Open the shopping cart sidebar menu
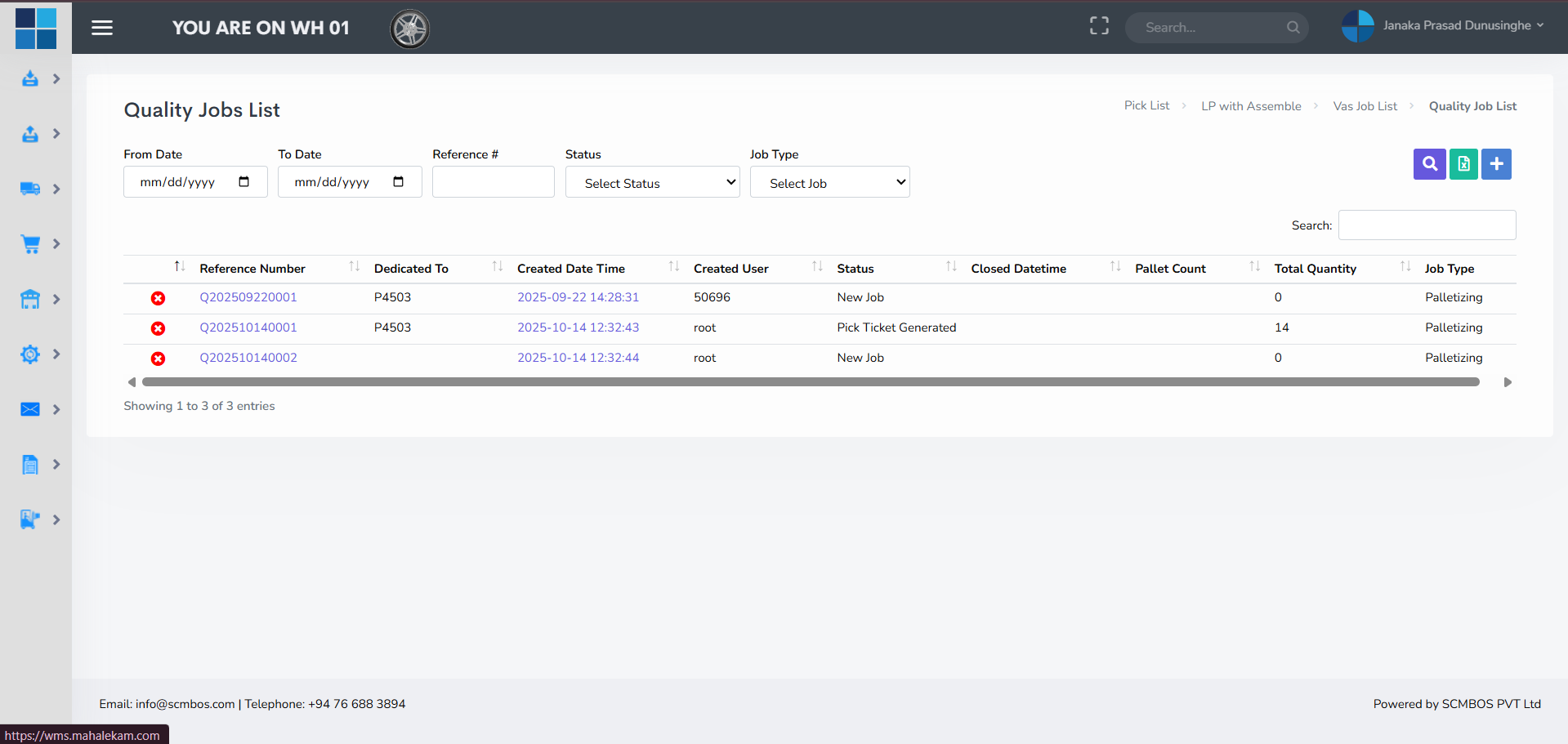 click(x=30, y=244)
